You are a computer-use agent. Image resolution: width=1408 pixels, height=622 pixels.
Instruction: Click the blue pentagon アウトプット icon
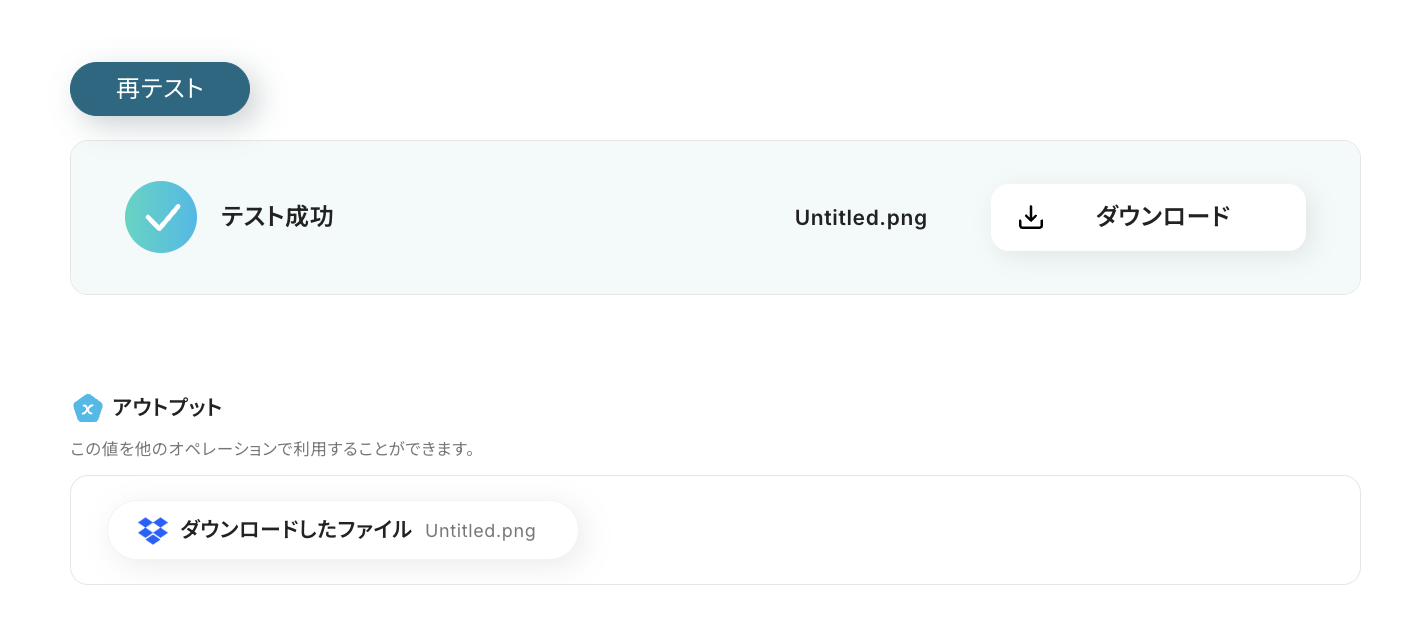88,408
